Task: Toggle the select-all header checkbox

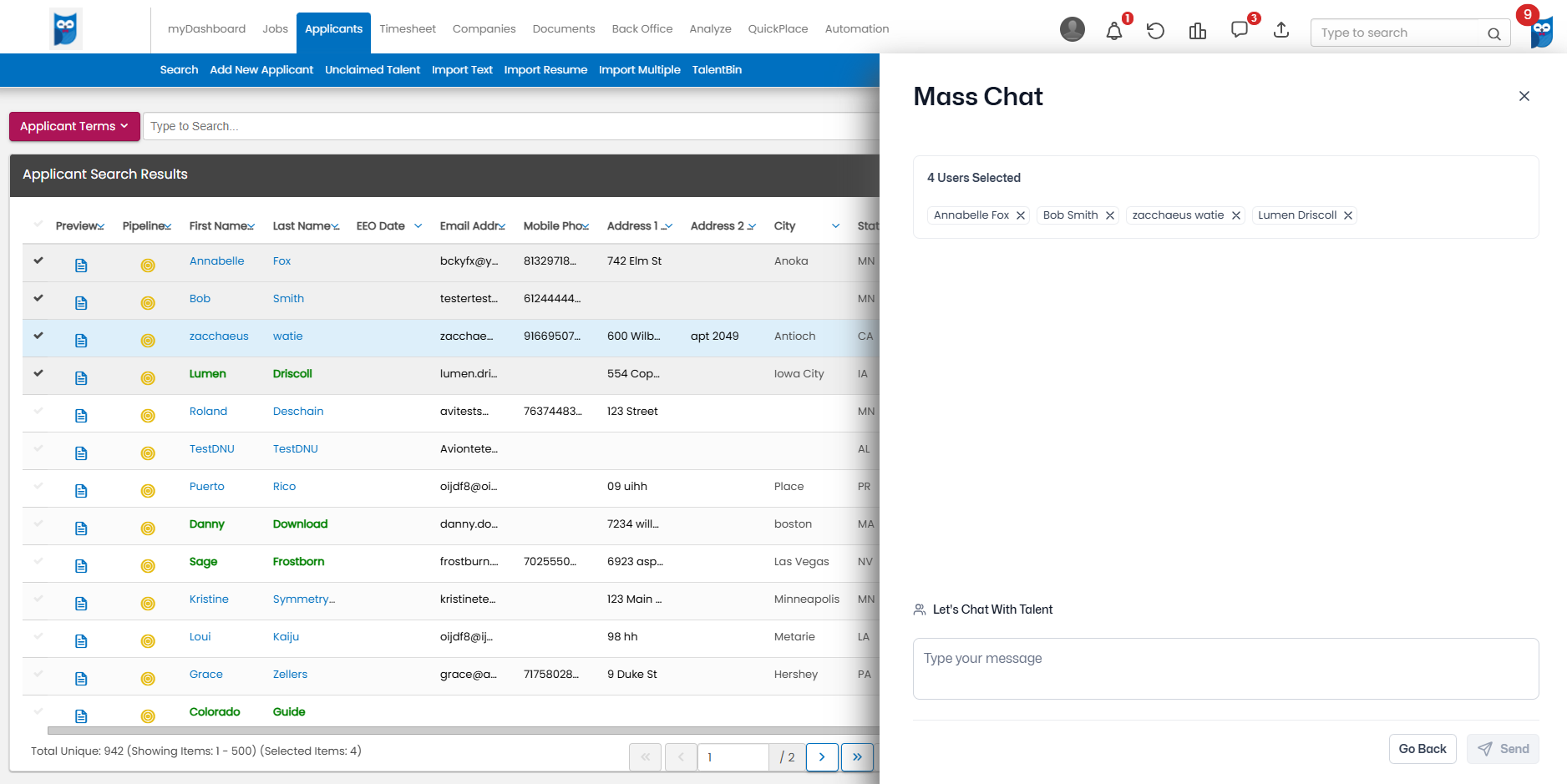Action: click(x=38, y=225)
